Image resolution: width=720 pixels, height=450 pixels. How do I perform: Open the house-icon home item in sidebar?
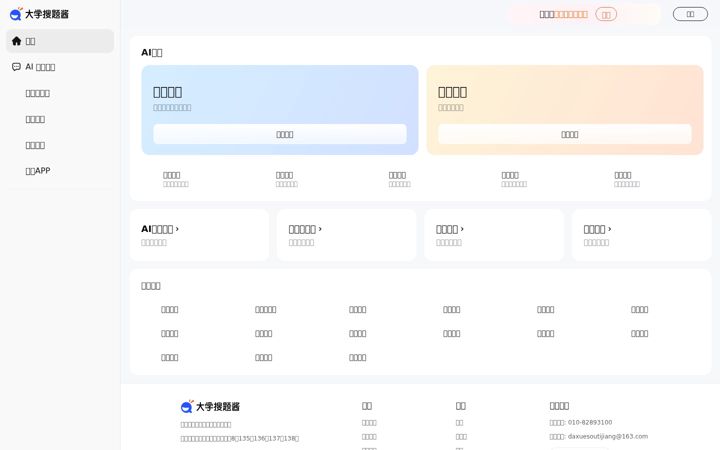pos(60,41)
